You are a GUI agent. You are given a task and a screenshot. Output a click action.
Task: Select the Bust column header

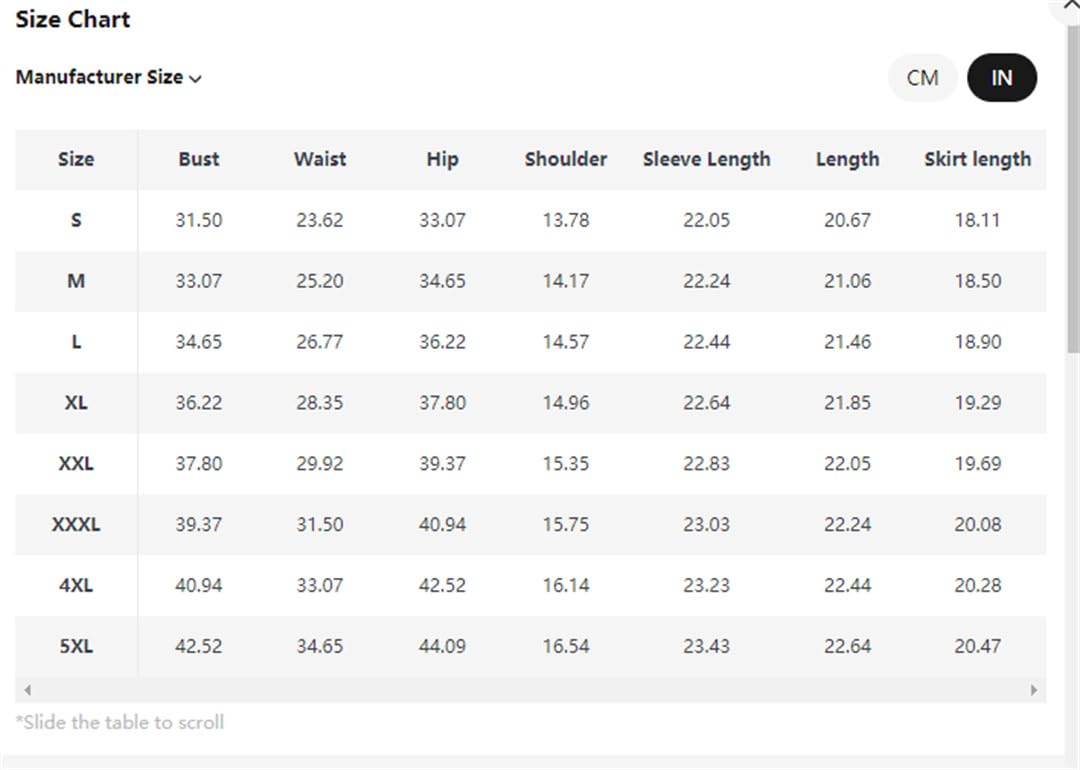(198, 160)
